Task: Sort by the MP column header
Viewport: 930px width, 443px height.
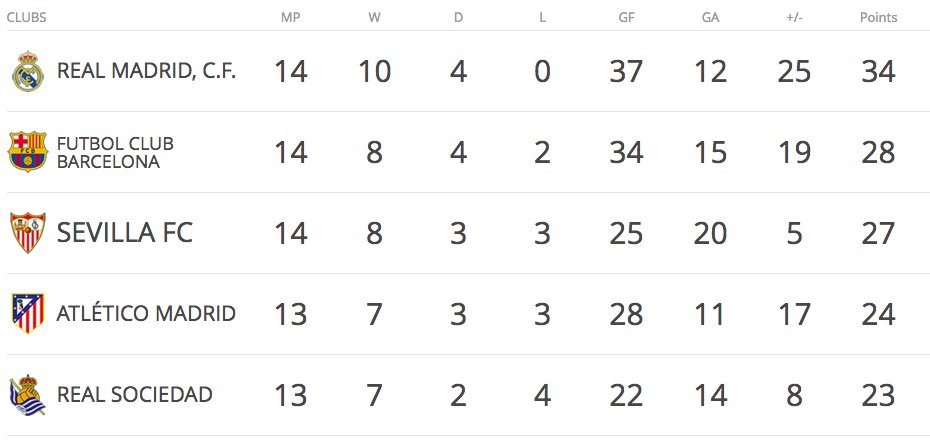Action: point(290,17)
